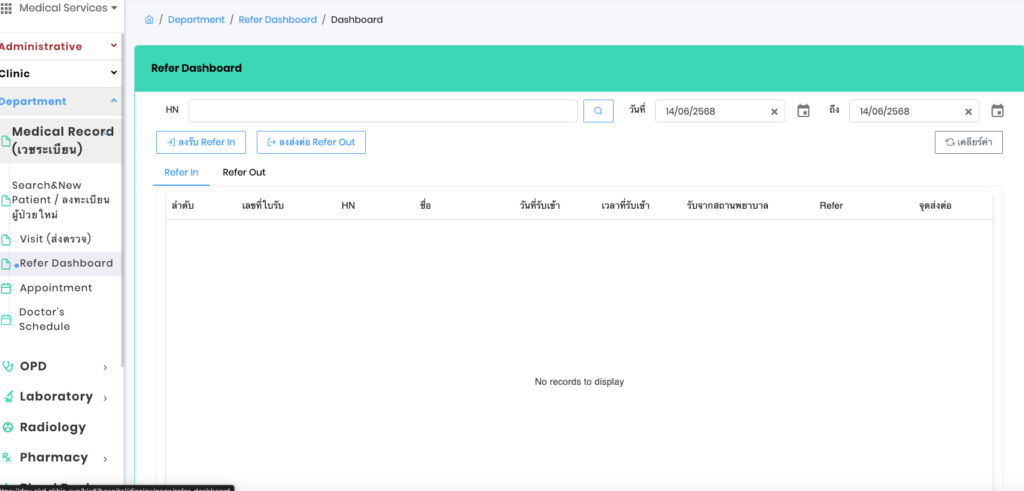Click the ลงรับ Refer In button

pos(200,142)
